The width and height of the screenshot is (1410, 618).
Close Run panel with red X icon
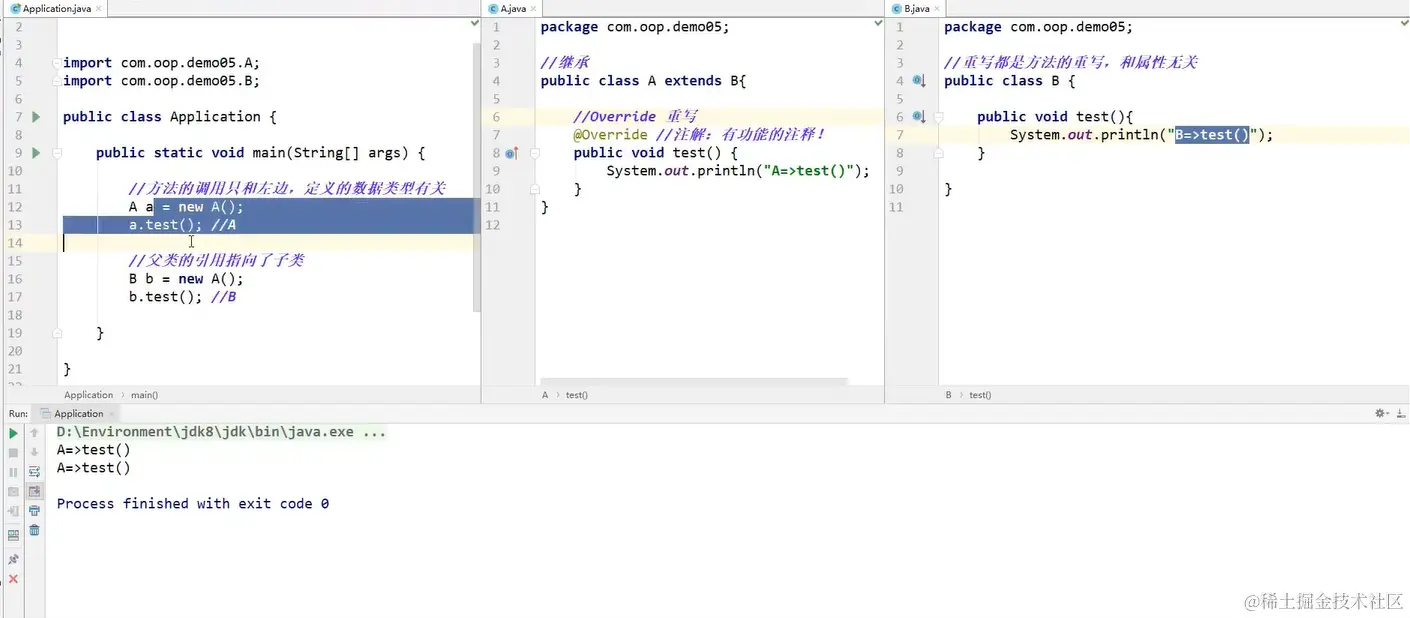pos(13,579)
